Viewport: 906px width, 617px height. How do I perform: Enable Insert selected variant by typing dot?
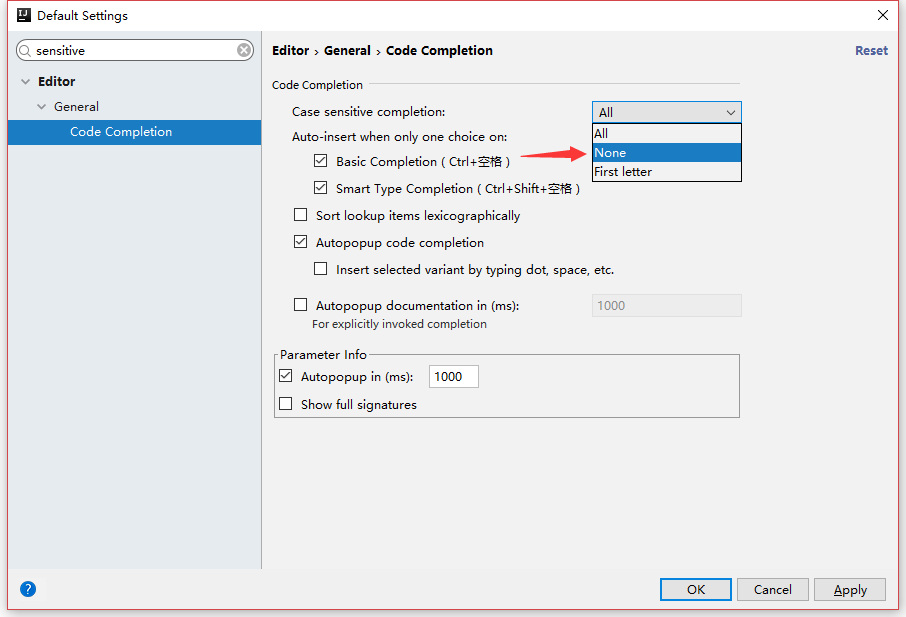click(x=320, y=269)
